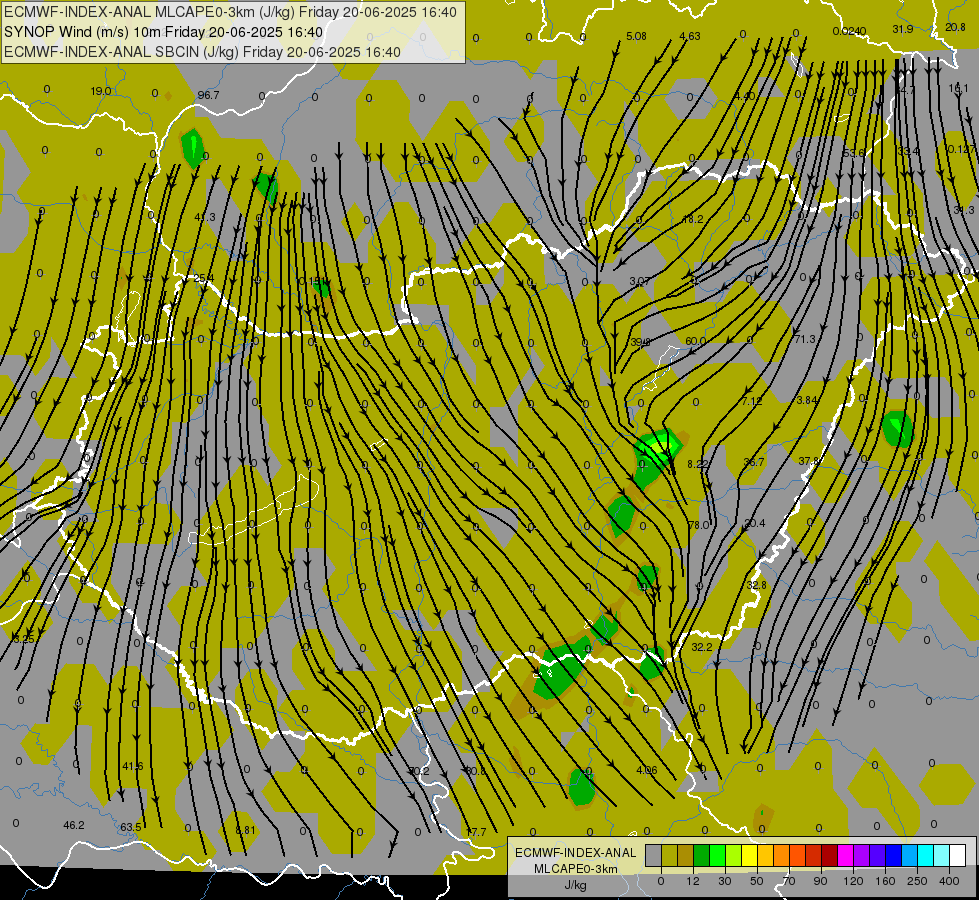979x900 pixels.
Task: Click the 41.6 value on the map
Action: [132, 766]
